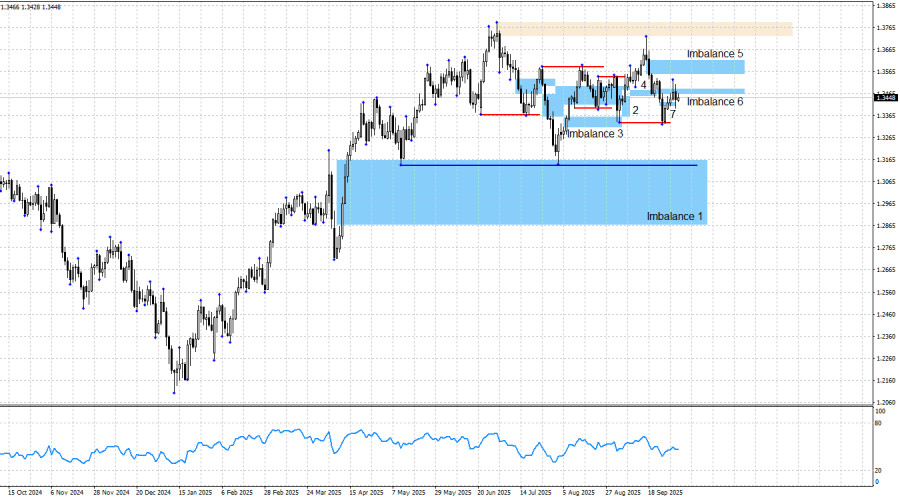Click the Imbalance 1 label

[x=674, y=216]
